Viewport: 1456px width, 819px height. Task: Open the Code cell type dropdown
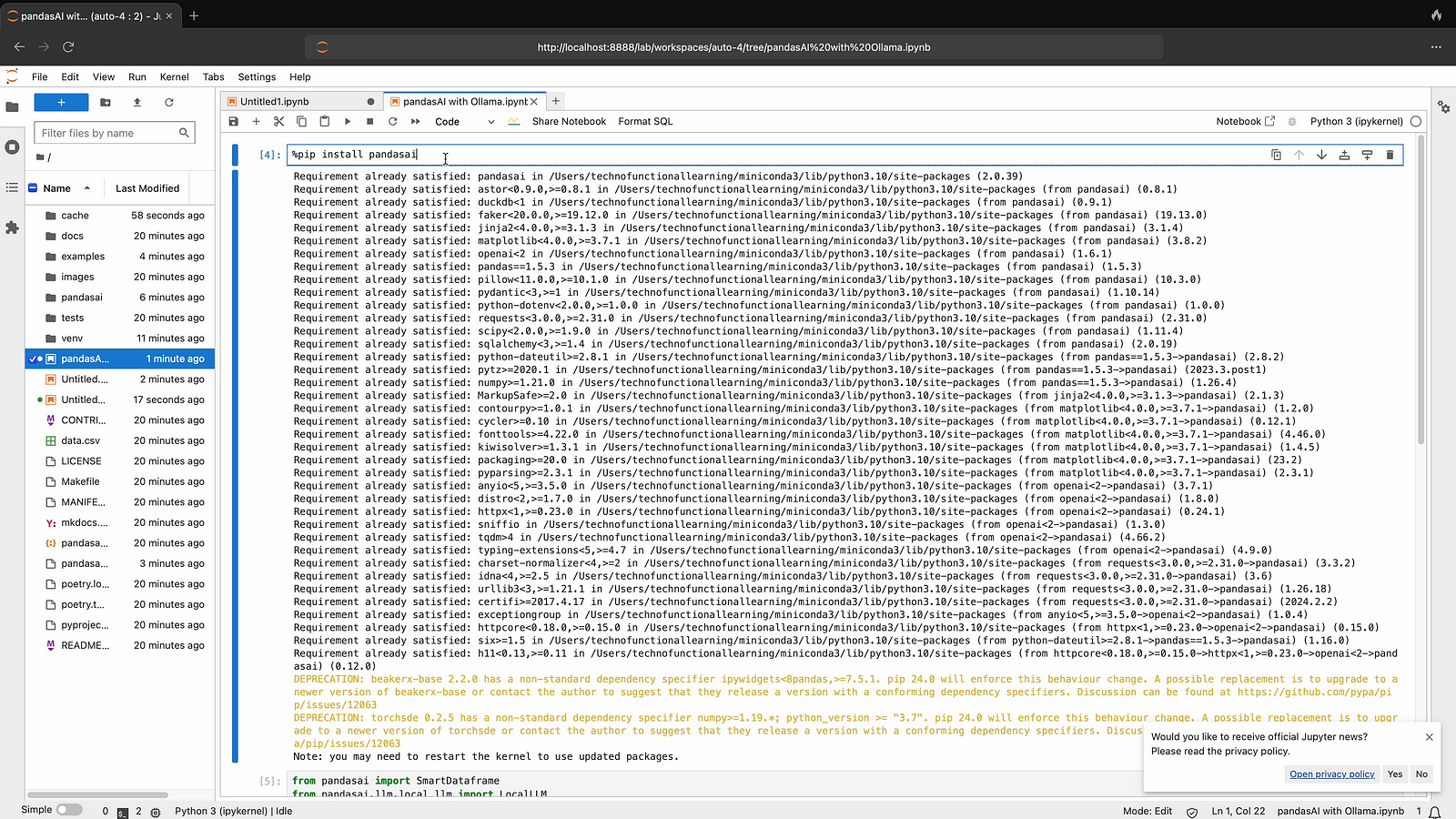(464, 121)
